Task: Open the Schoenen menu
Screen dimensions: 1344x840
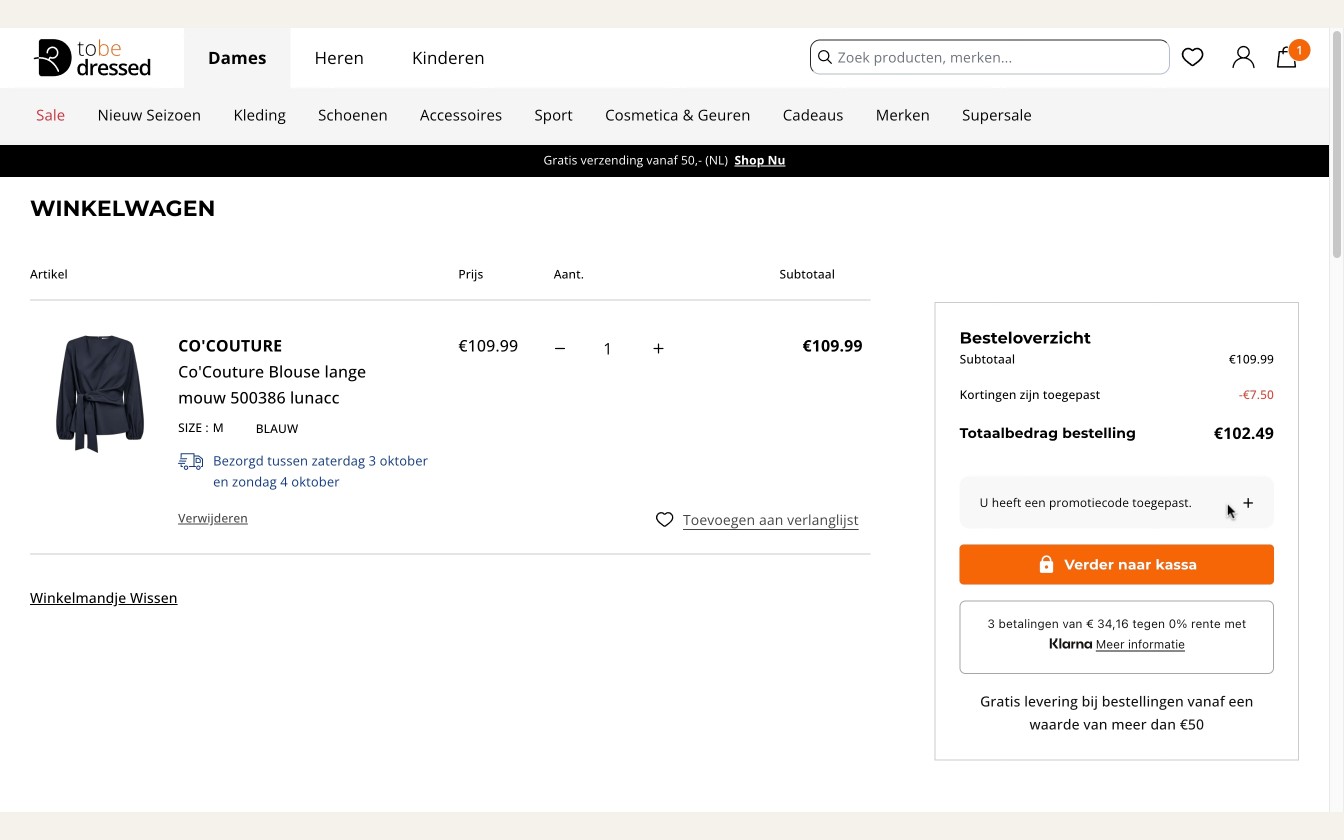Action: pos(353,115)
